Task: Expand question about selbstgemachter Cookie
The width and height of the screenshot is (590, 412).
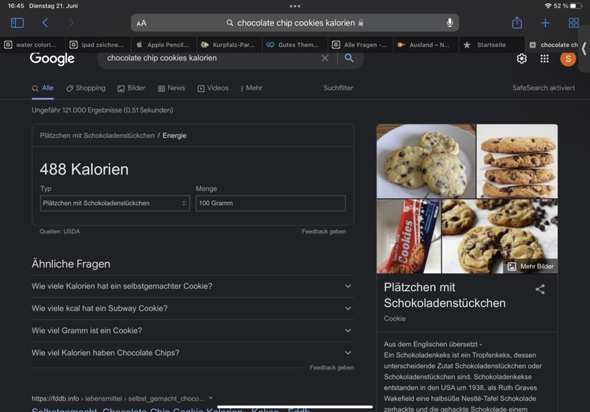Action: pos(193,286)
